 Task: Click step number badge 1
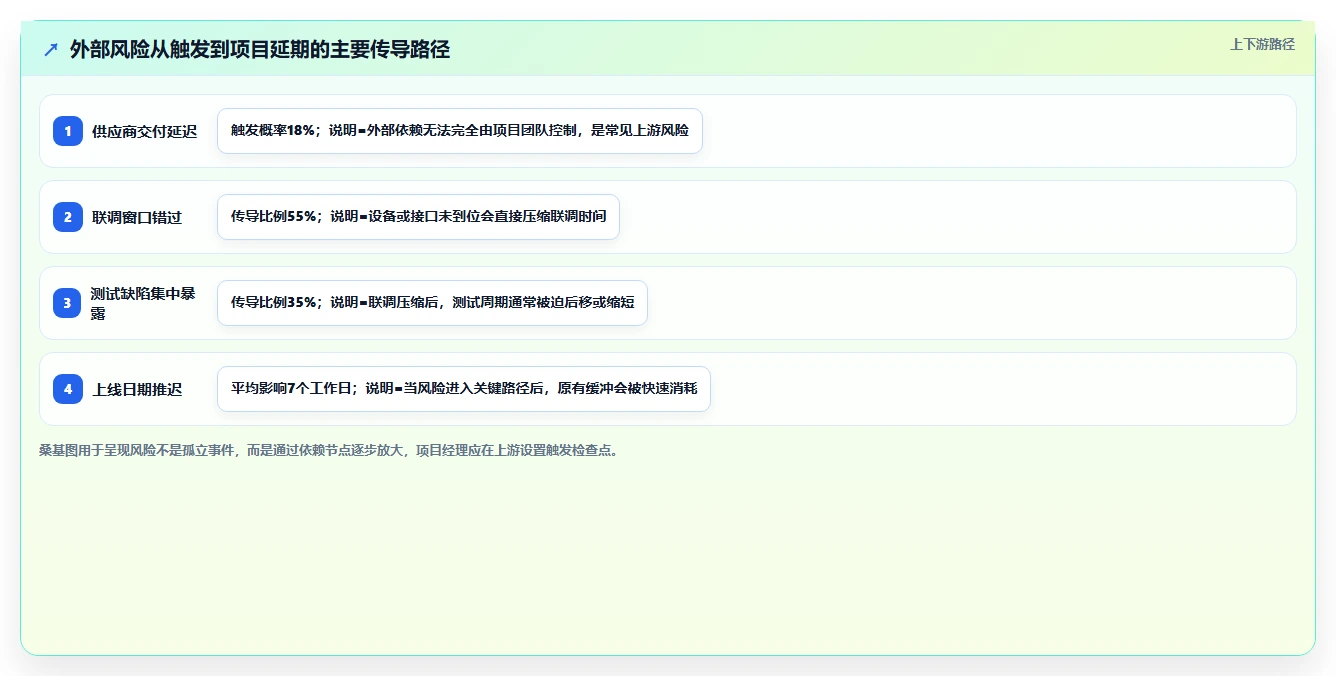point(68,131)
